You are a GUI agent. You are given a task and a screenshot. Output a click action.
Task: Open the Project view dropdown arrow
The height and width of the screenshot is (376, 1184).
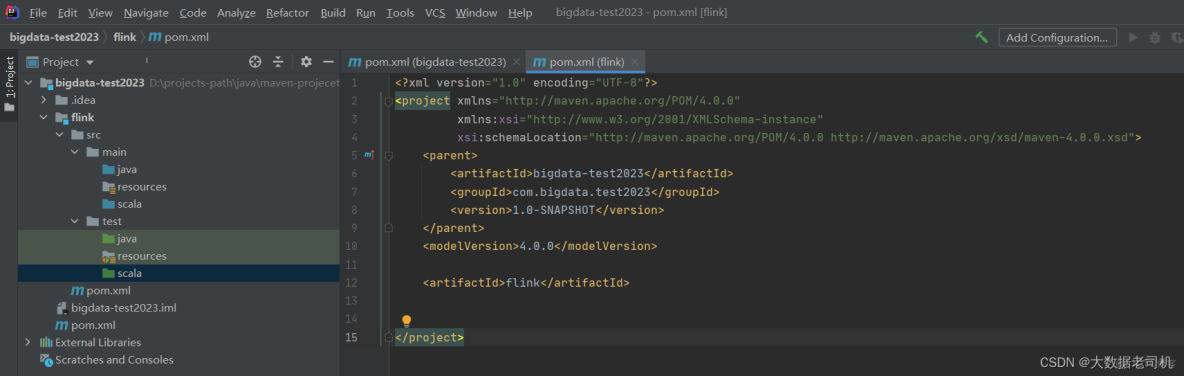pos(90,63)
